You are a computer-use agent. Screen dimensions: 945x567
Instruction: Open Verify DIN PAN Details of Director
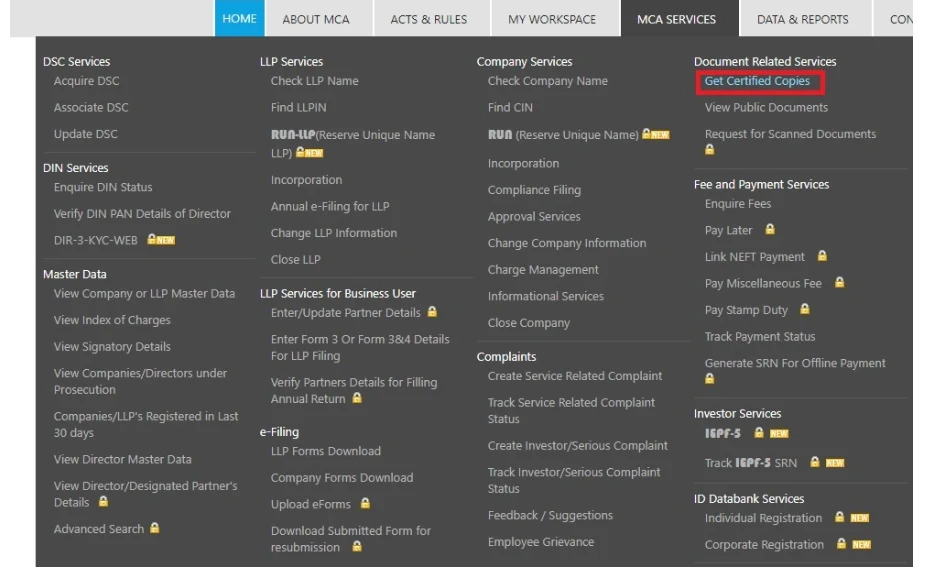point(142,213)
